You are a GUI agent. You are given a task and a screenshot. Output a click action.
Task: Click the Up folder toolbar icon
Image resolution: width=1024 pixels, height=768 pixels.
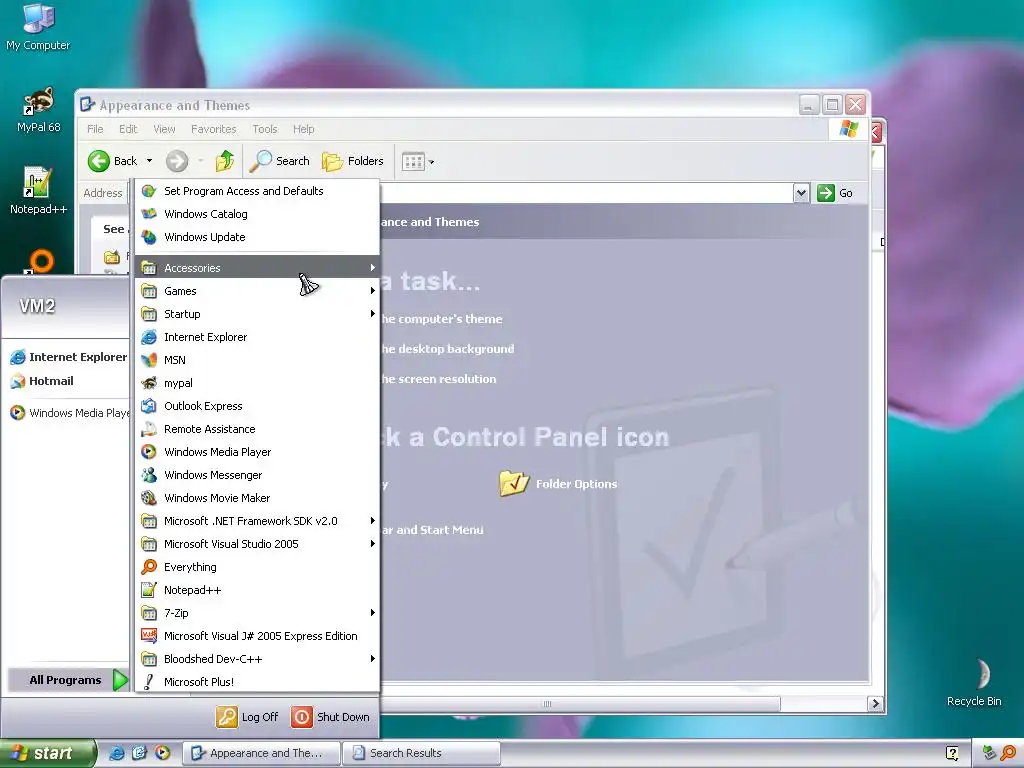[225, 161]
